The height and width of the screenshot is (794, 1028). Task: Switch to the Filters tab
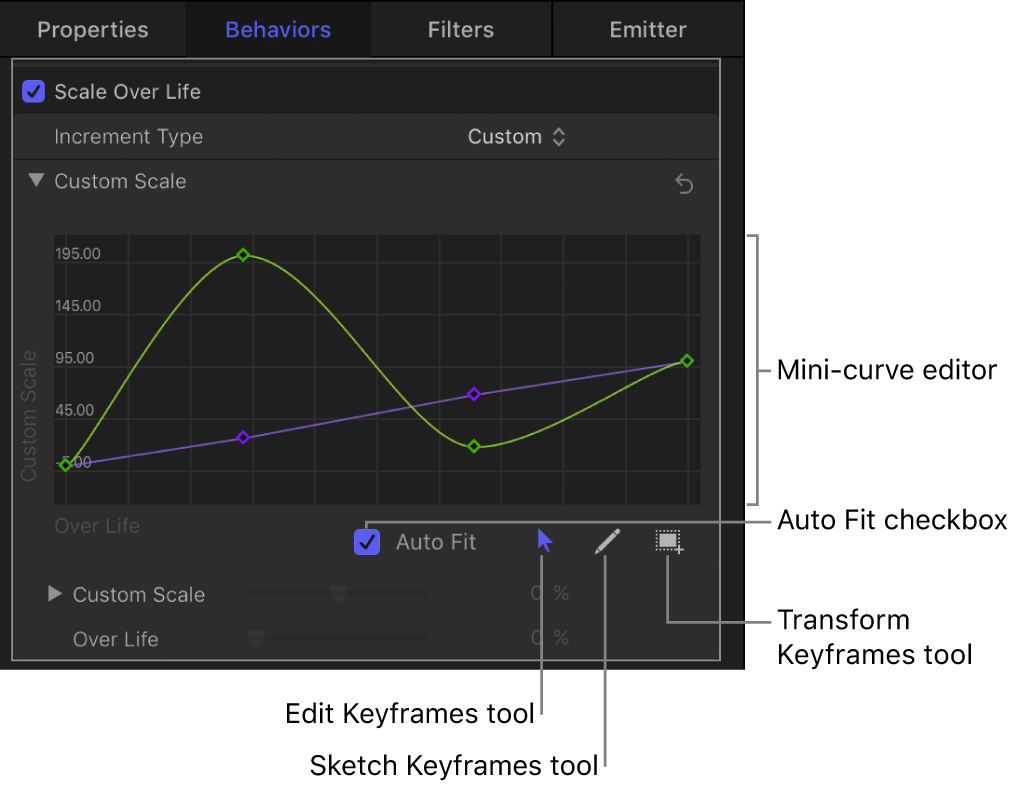coord(460,29)
